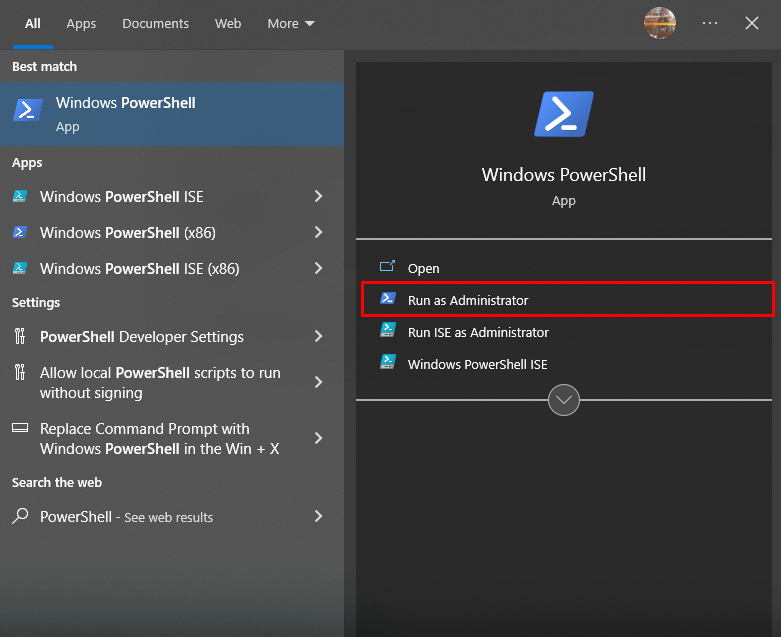Click the web search magnifier icon

(x=20, y=516)
